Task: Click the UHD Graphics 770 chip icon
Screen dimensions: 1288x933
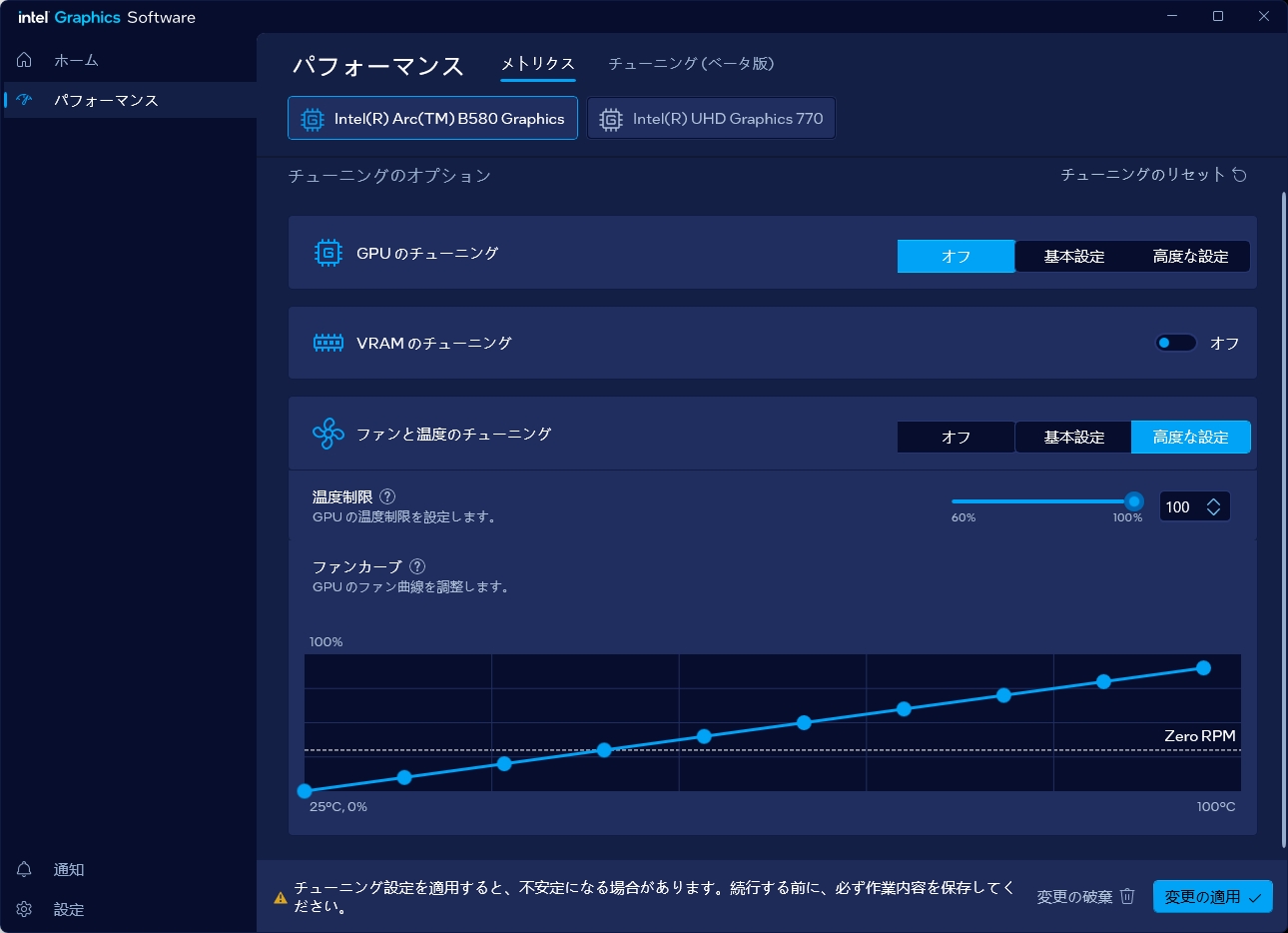Action: click(x=611, y=119)
